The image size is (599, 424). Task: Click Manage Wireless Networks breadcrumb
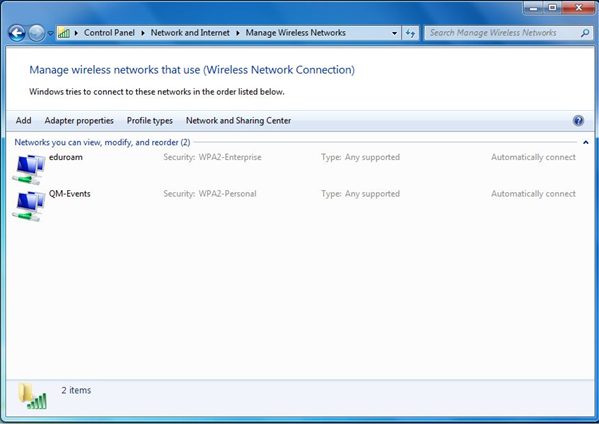pyautogui.click(x=295, y=33)
